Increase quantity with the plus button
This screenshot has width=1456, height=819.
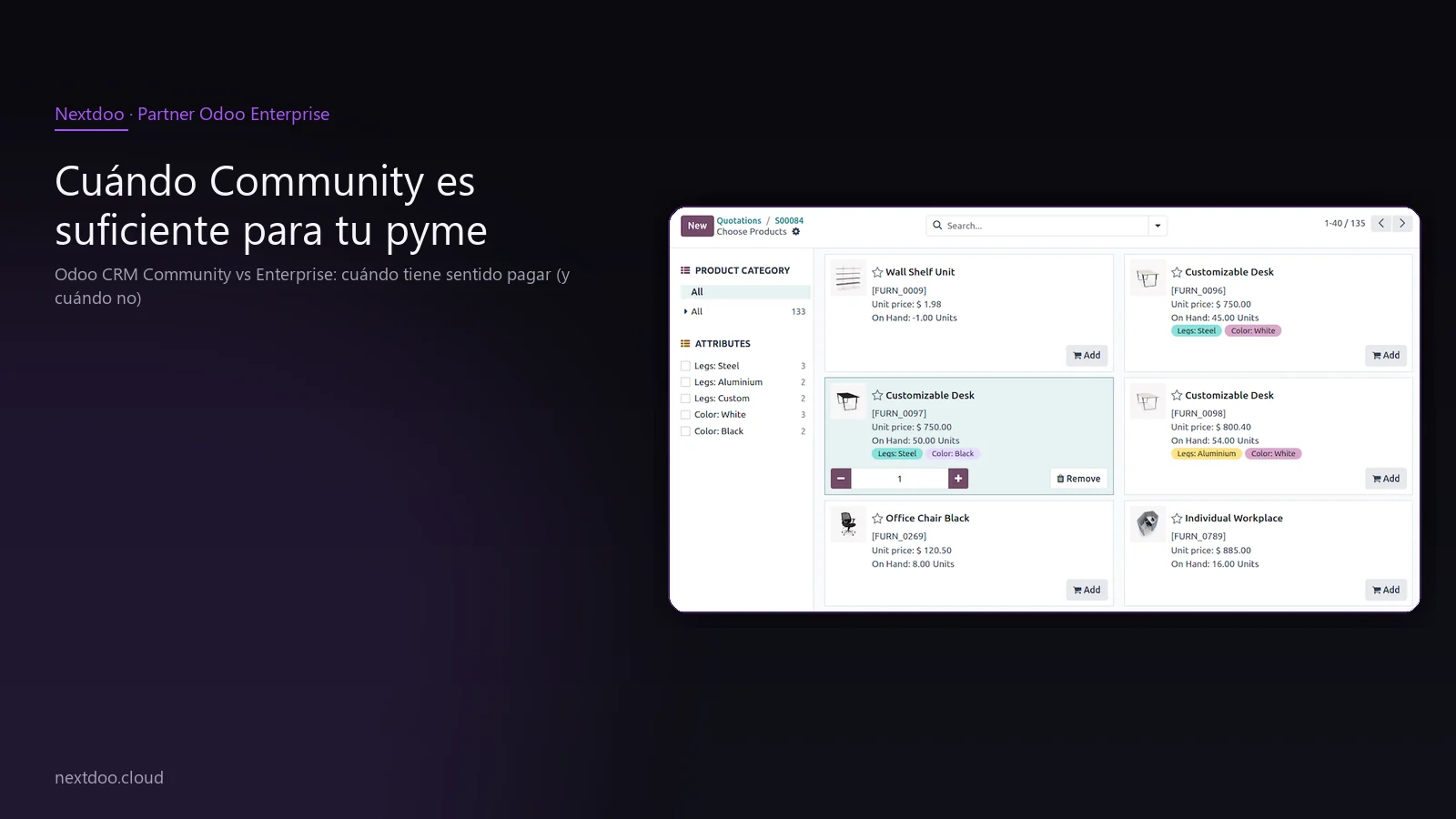958,479
